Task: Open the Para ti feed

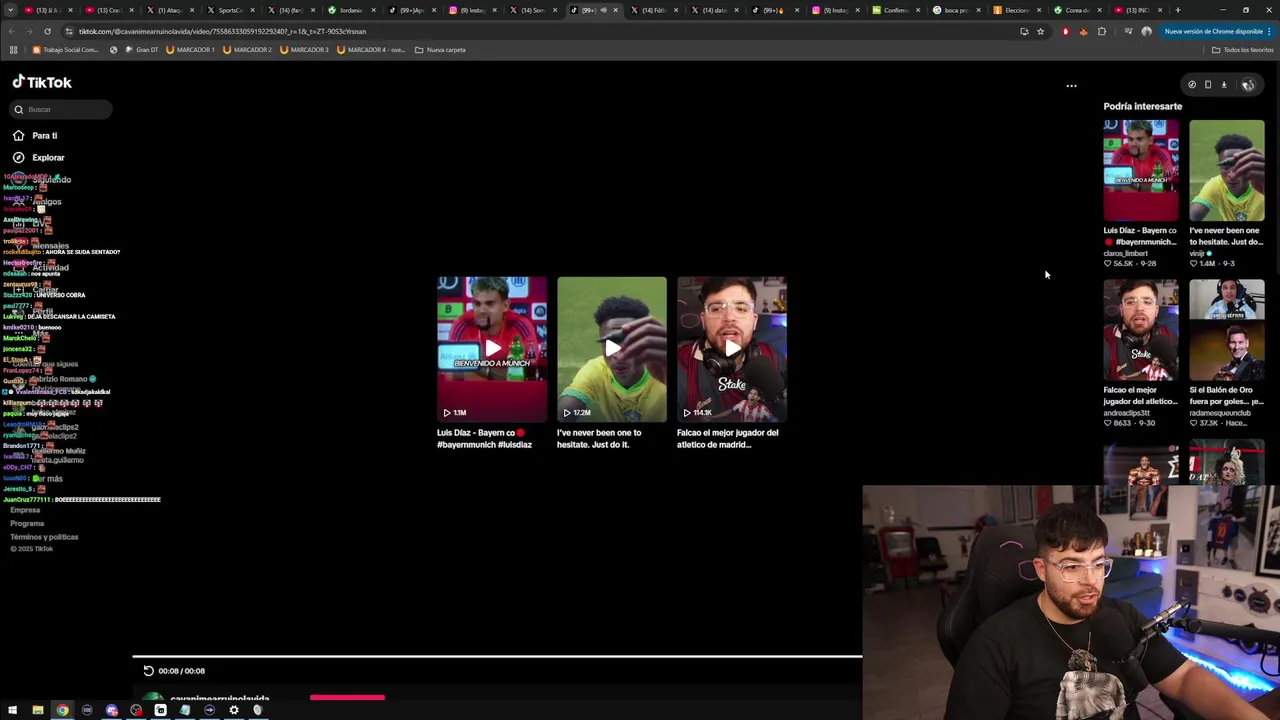Action: pos(44,135)
